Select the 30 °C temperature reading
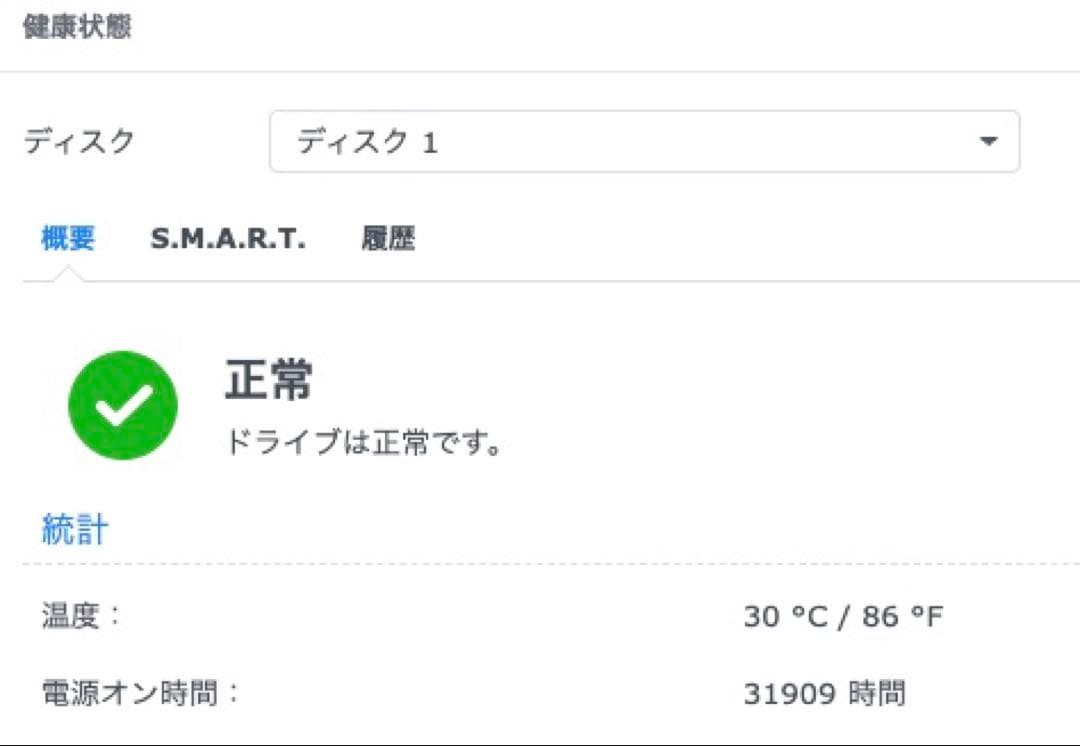Viewport: 1080px width, 746px height. (786, 616)
